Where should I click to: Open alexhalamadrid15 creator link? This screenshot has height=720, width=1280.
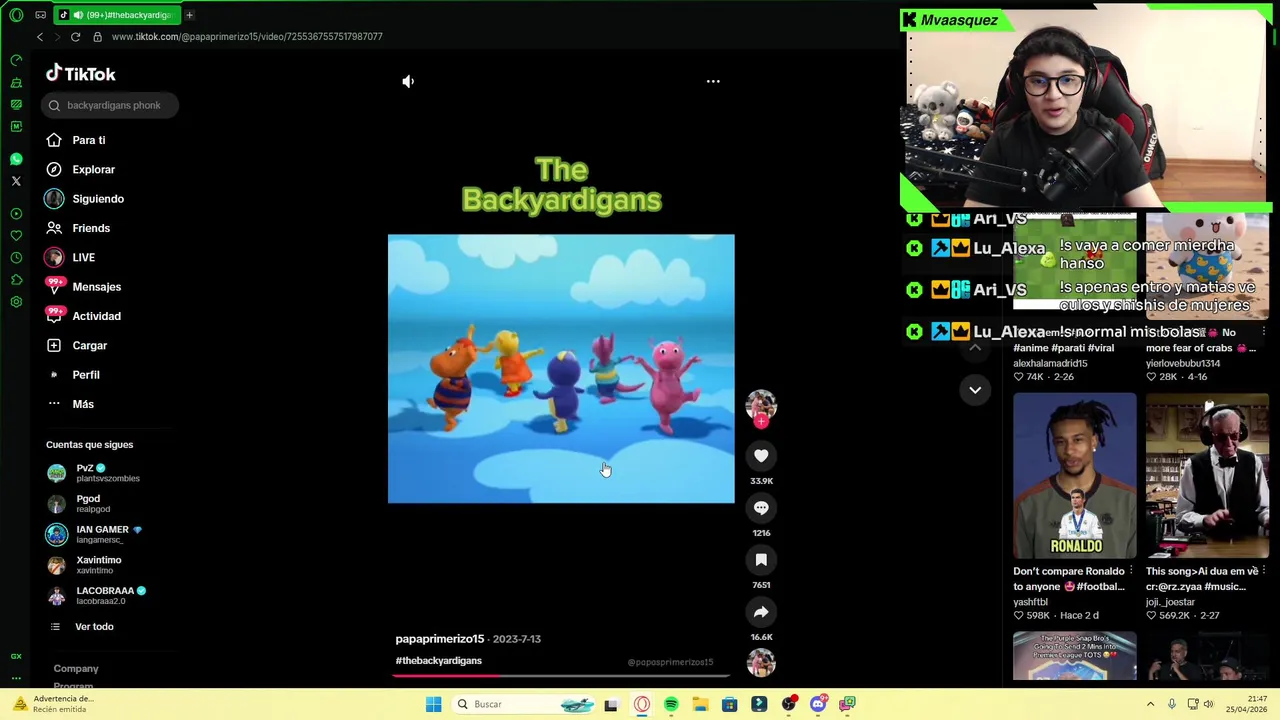pos(1050,363)
